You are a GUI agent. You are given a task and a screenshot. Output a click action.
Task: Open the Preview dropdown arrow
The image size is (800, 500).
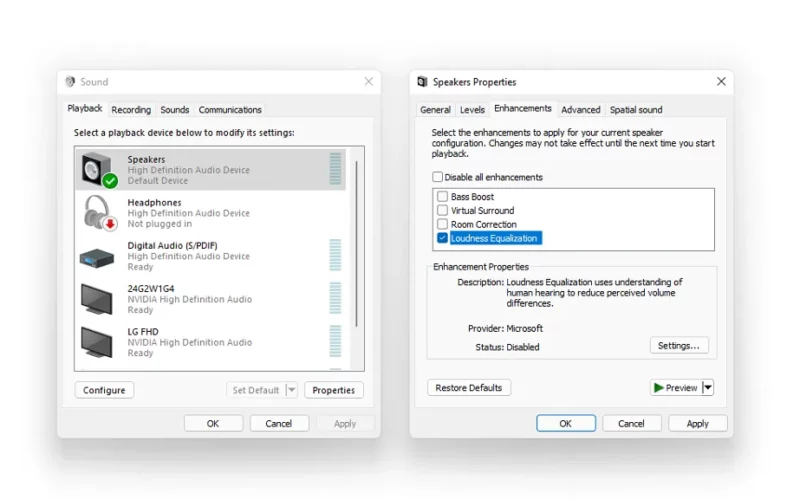[708, 388]
